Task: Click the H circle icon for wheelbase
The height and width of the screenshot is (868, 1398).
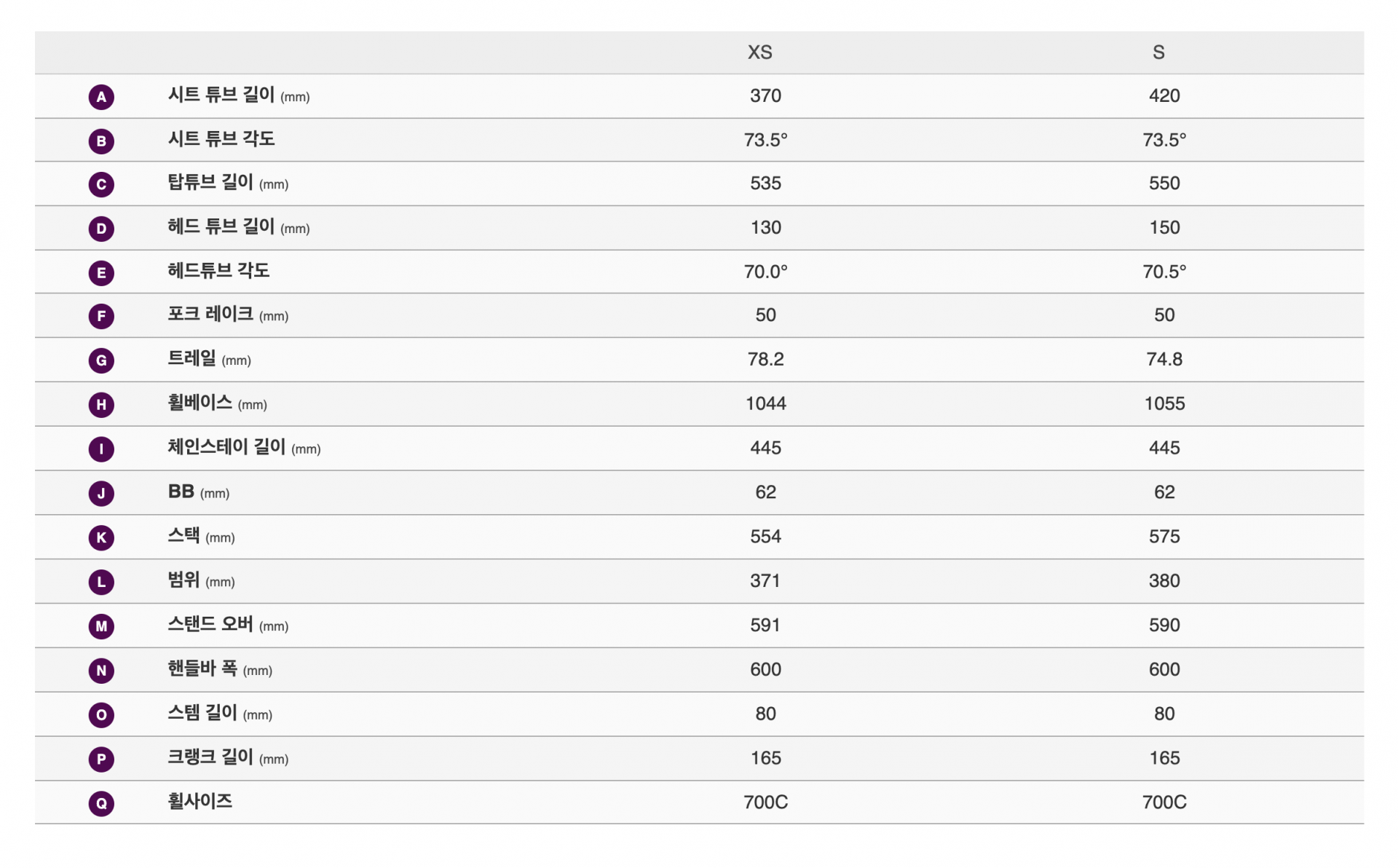Action: tap(101, 405)
